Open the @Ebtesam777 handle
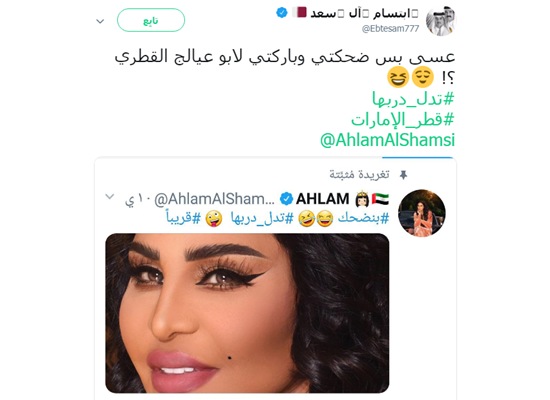Viewport: 550px width, 400px height. (390, 29)
